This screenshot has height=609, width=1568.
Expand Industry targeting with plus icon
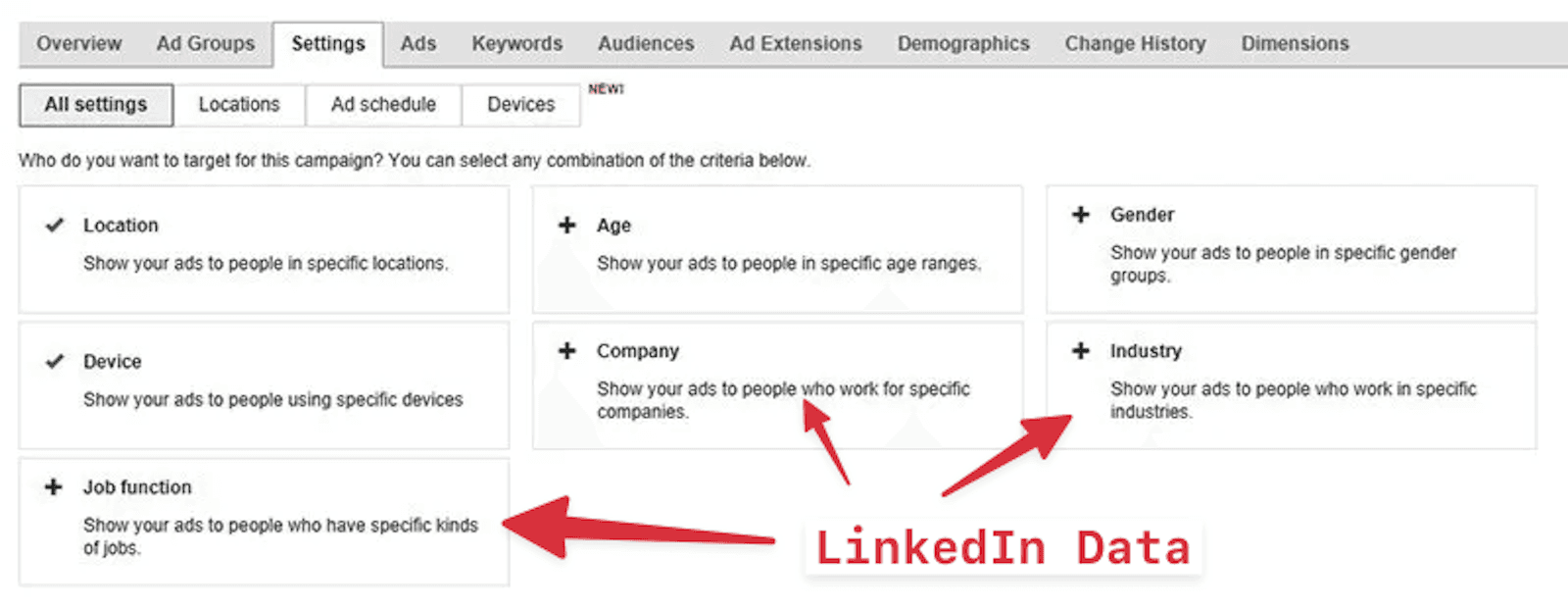[1081, 351]
